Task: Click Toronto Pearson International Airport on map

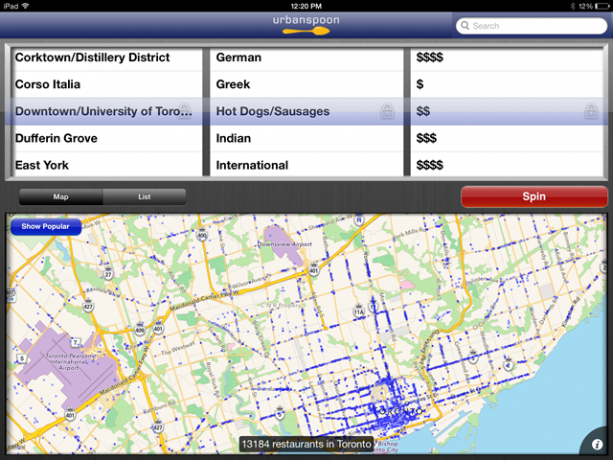Action: coord(69,362)
